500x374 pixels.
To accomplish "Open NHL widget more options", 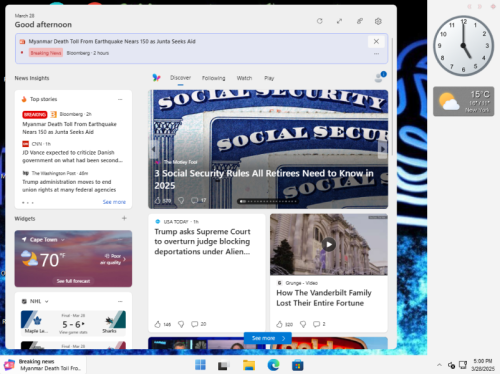I will point(120,301).
